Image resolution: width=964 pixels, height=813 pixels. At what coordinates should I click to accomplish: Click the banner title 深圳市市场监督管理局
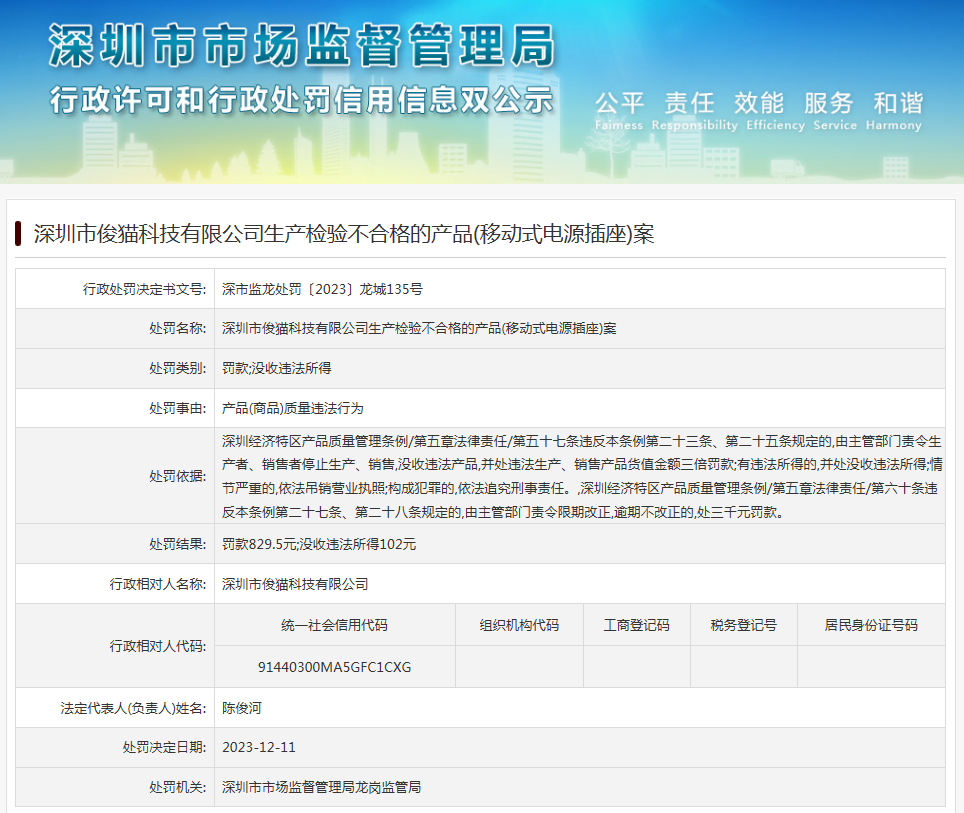(x=302, y=46)
